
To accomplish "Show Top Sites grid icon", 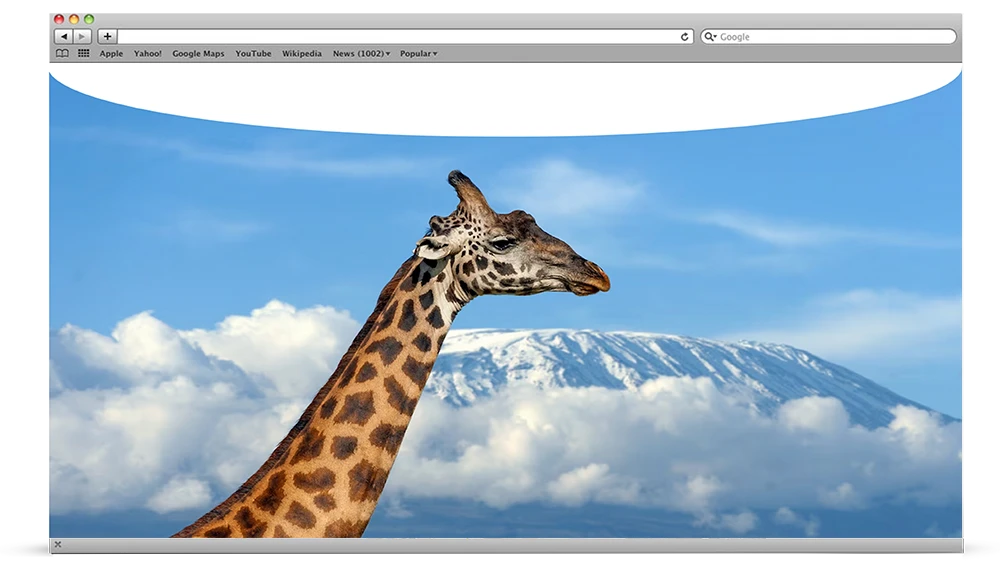I will tap(84, 54).
